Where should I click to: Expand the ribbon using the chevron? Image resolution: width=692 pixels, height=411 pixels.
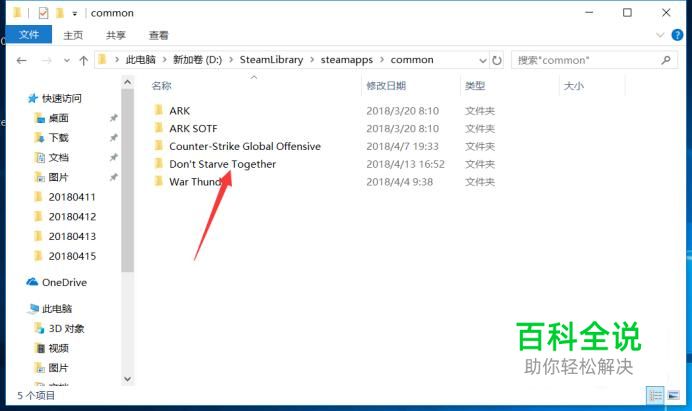click(x=660, y=35)
